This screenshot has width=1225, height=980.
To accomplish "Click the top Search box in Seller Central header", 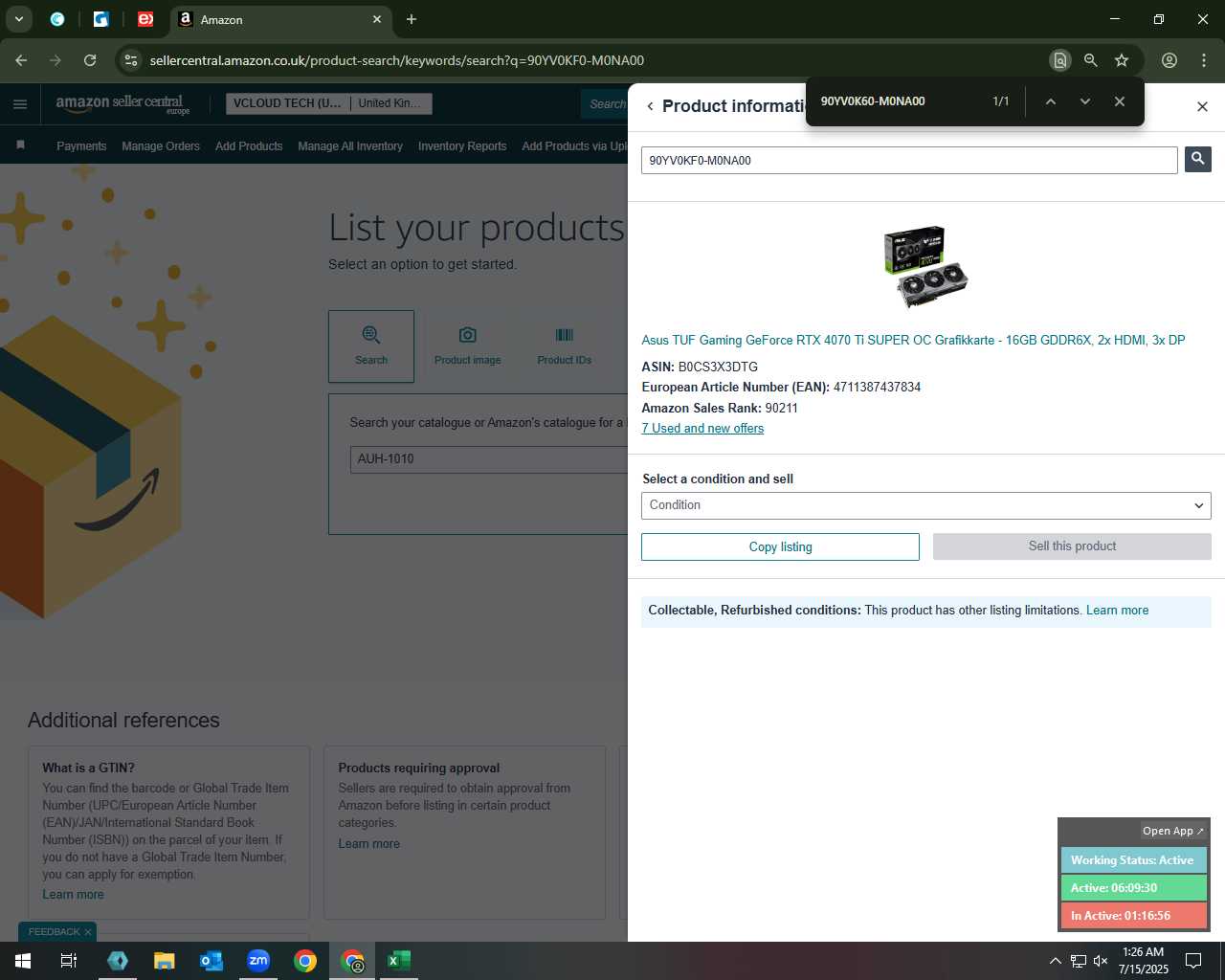I will 605,103.
